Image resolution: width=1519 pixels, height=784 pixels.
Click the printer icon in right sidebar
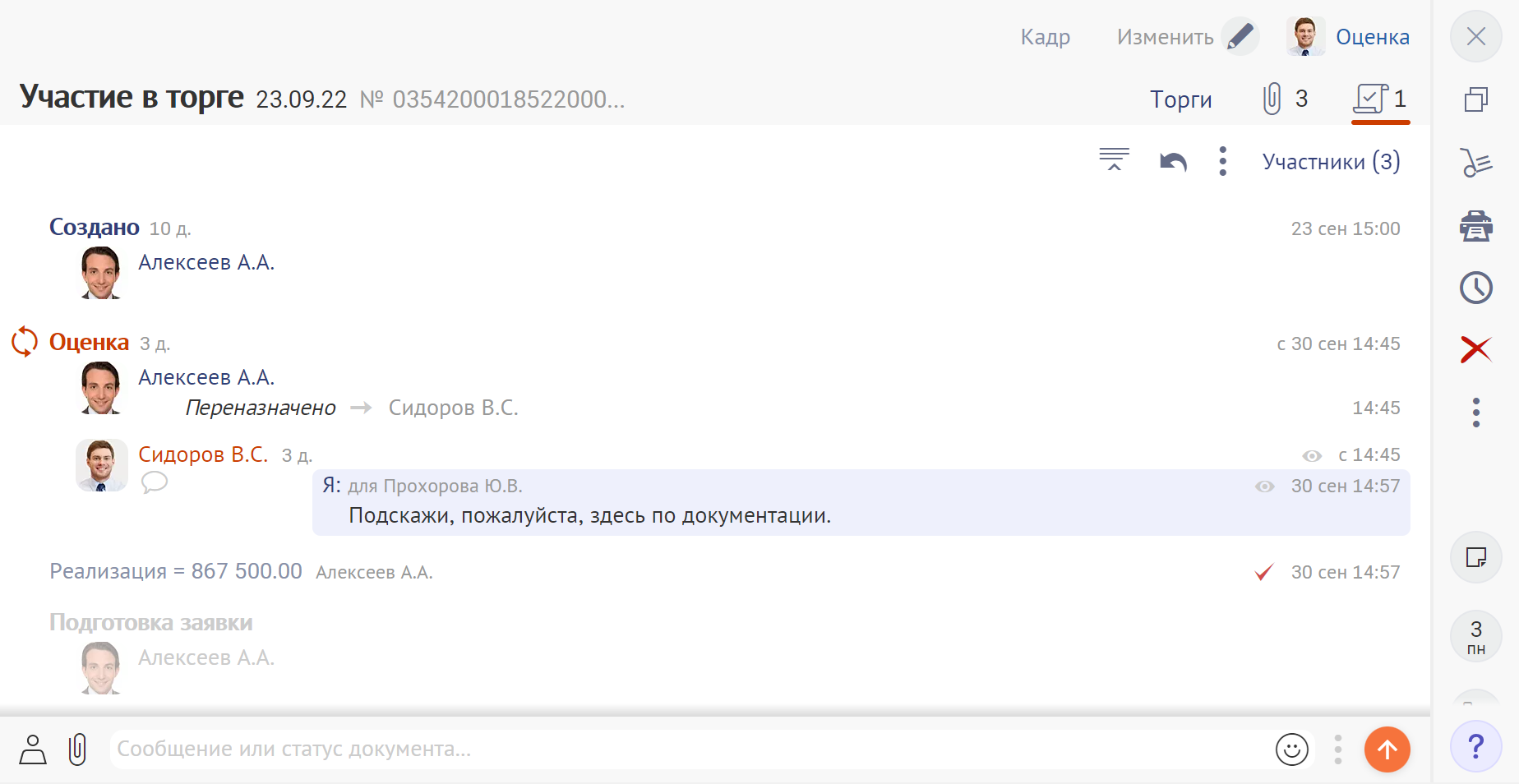click(x=1475, y=226)
